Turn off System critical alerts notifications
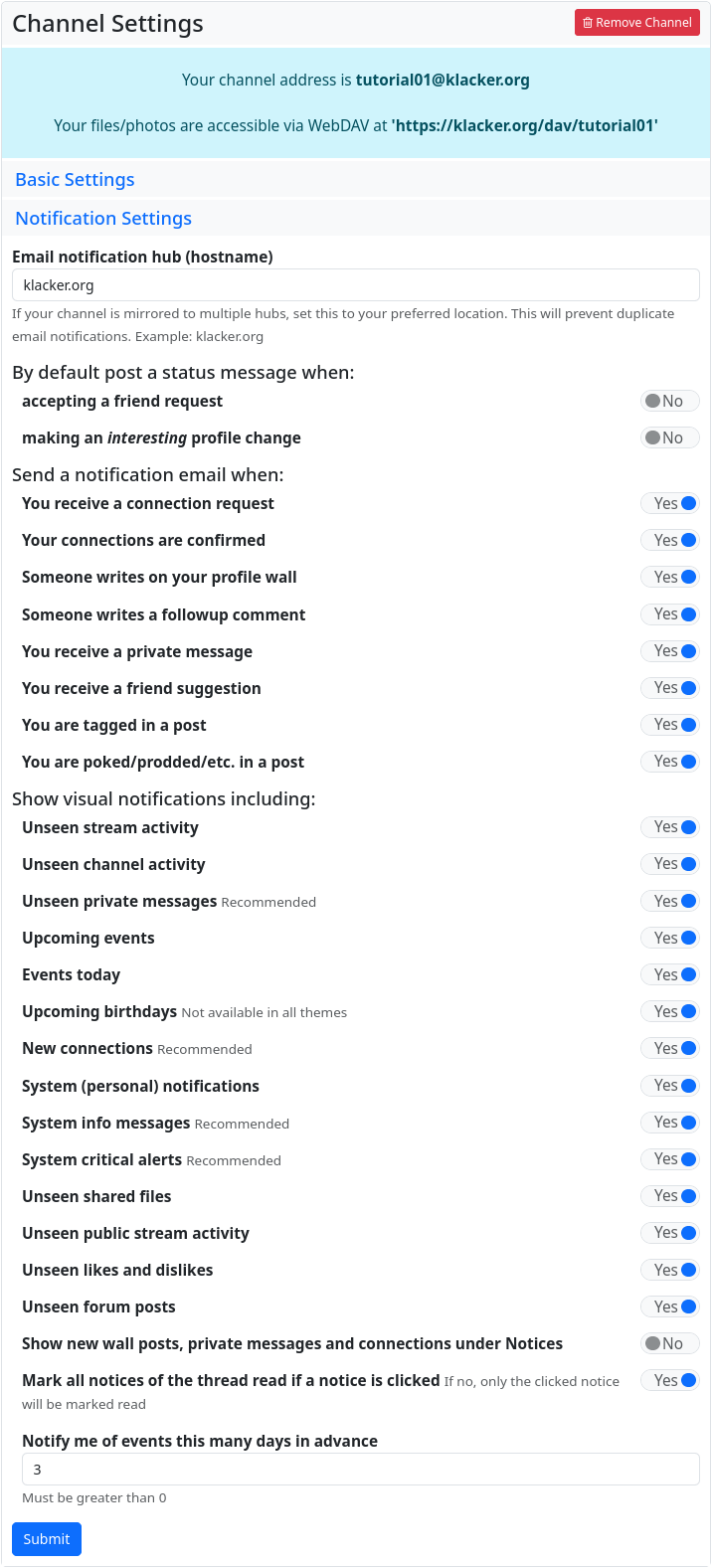 pos(669,1159)
